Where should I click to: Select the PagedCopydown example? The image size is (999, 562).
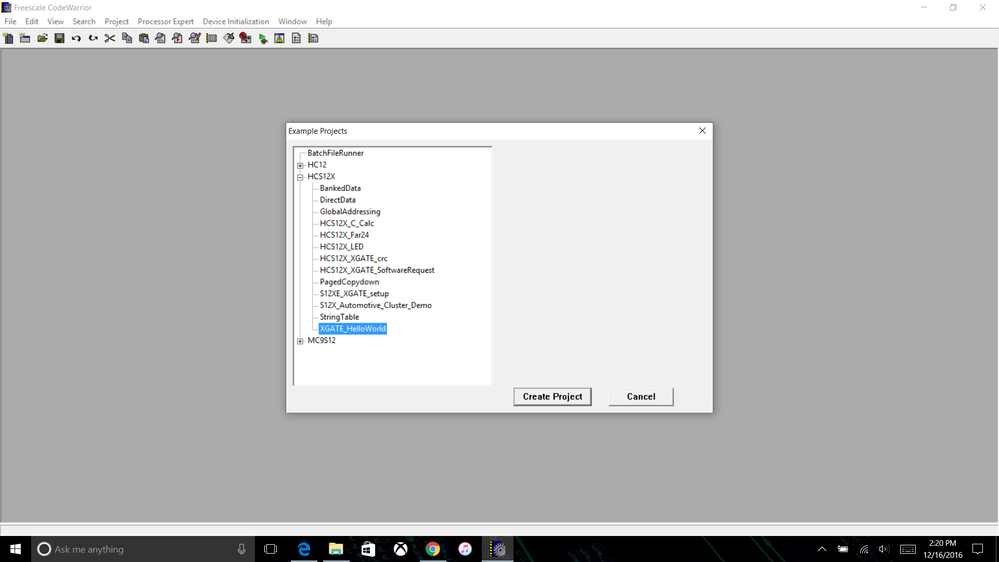click(x=349, y=282)
